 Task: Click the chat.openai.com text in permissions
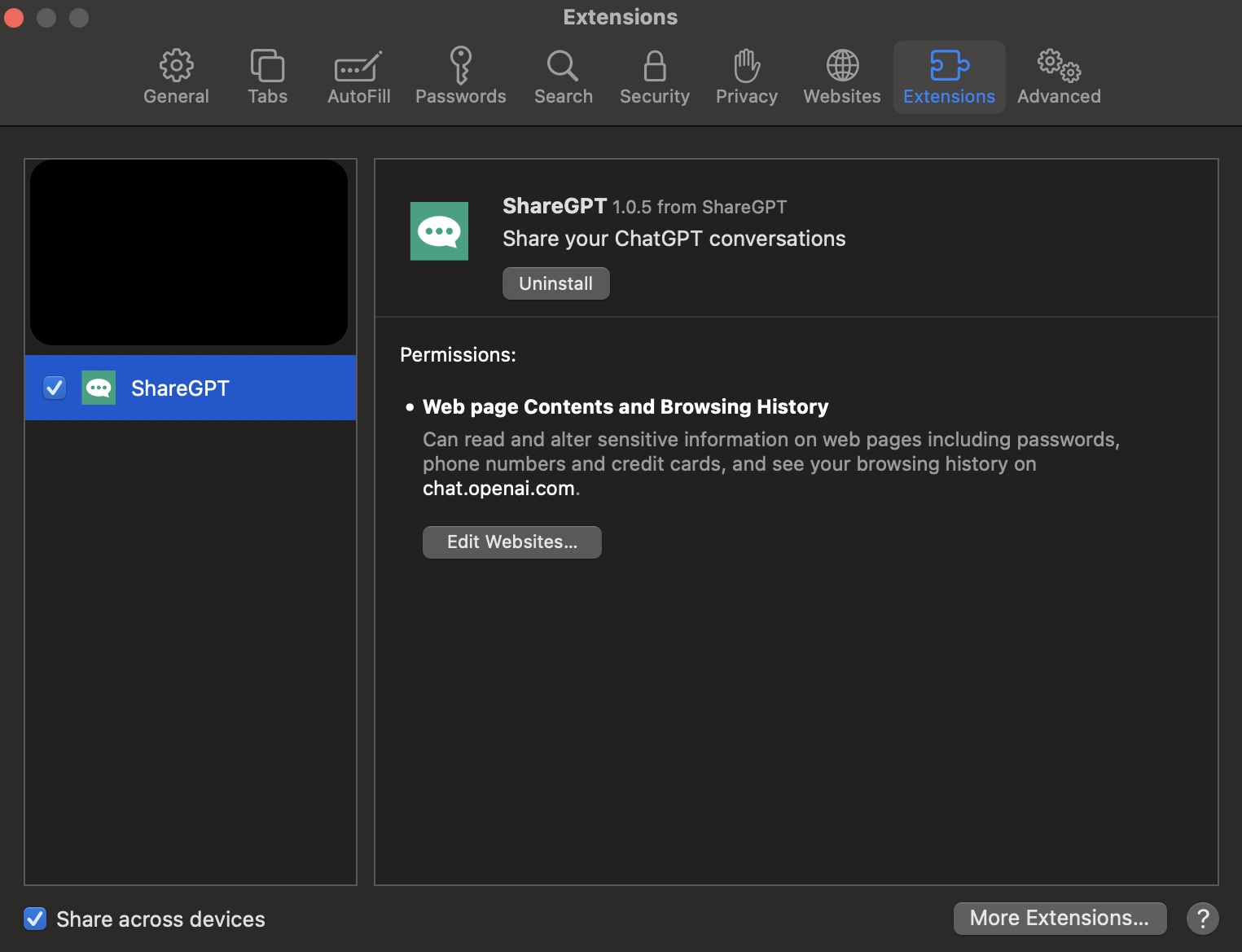pyautogui.click(x=498, y=488)
